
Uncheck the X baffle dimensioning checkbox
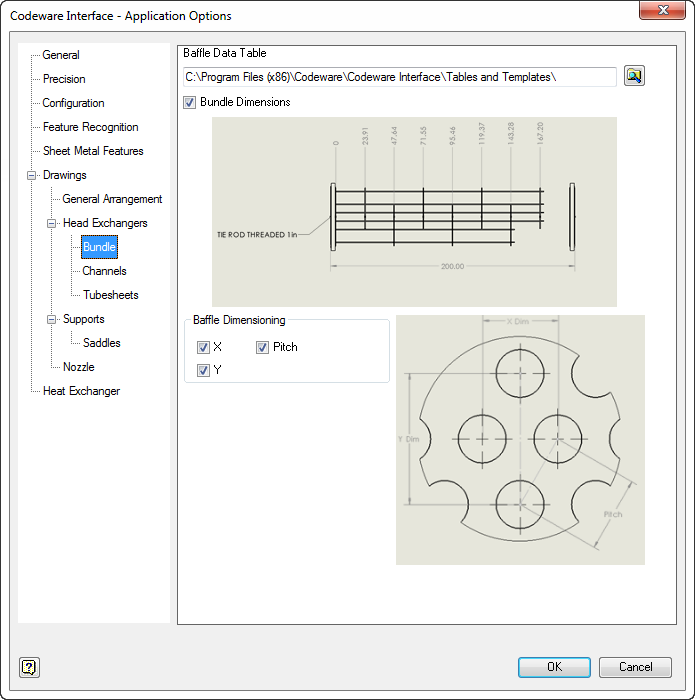pos(203,347)
